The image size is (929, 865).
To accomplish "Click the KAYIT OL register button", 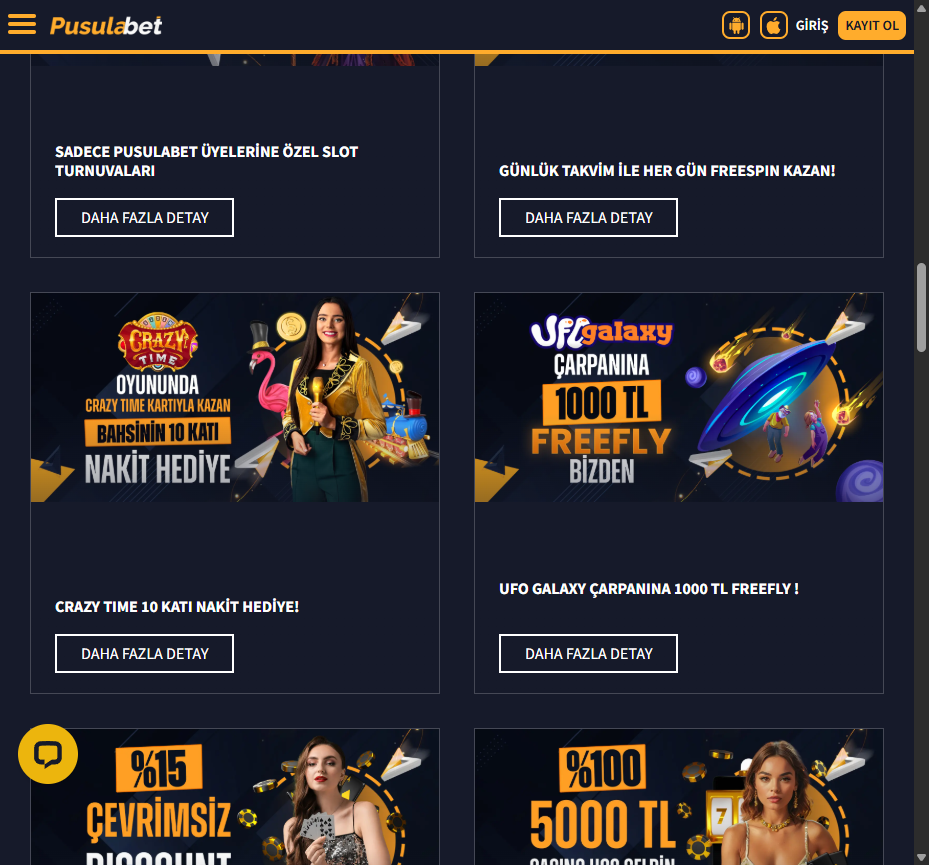I will 872,25.
